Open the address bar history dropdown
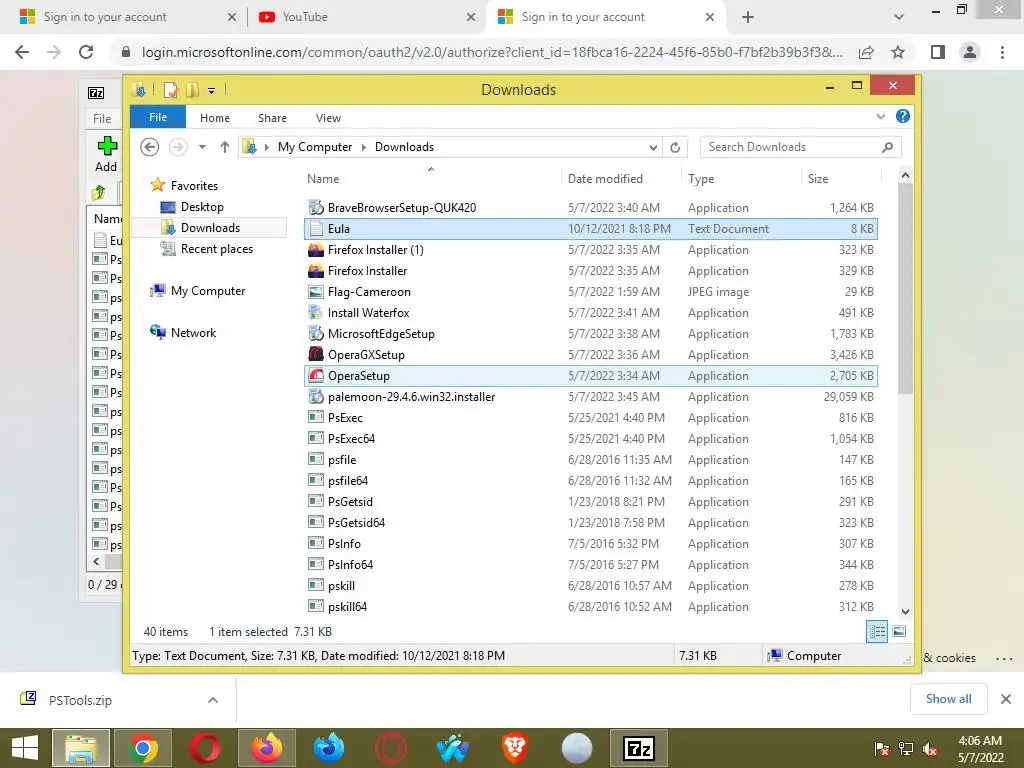 (x=653, y=148)
